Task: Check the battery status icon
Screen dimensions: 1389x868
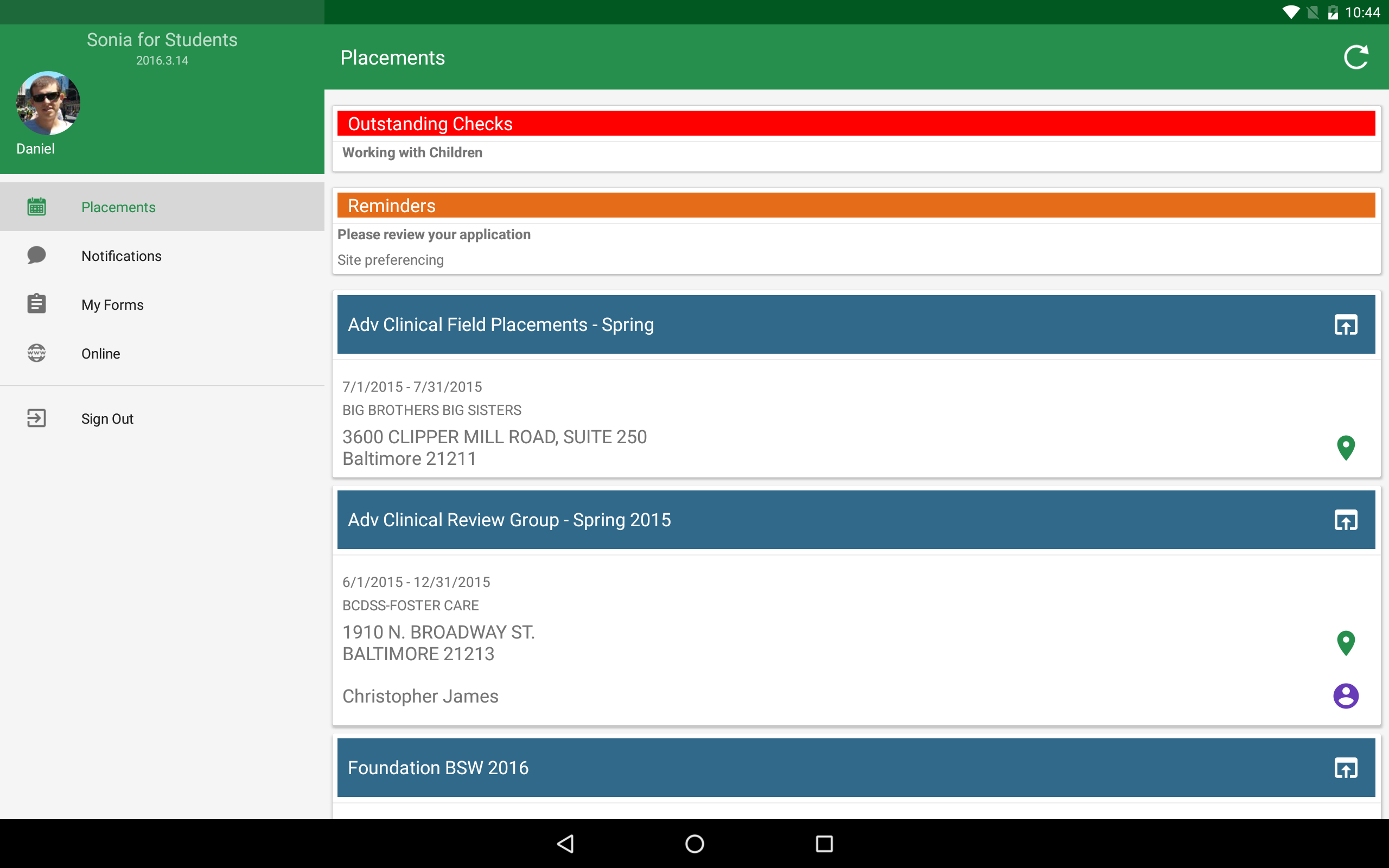Action: [x=1333, y=12]
